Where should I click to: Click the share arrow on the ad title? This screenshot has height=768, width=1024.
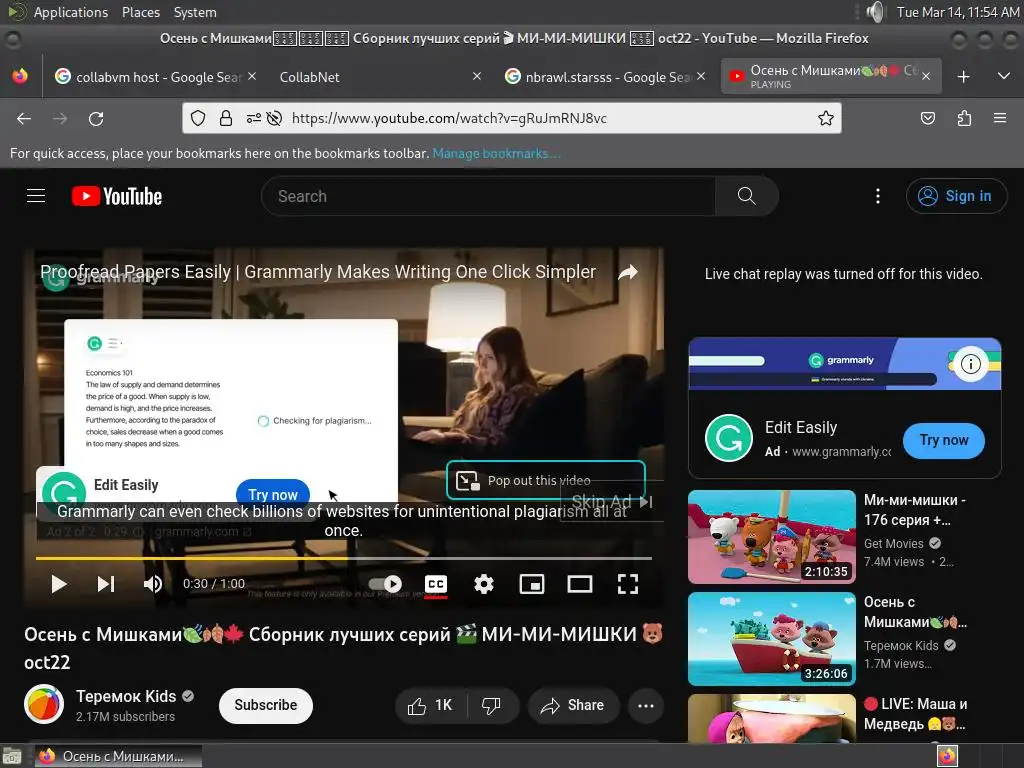point(628,272)
